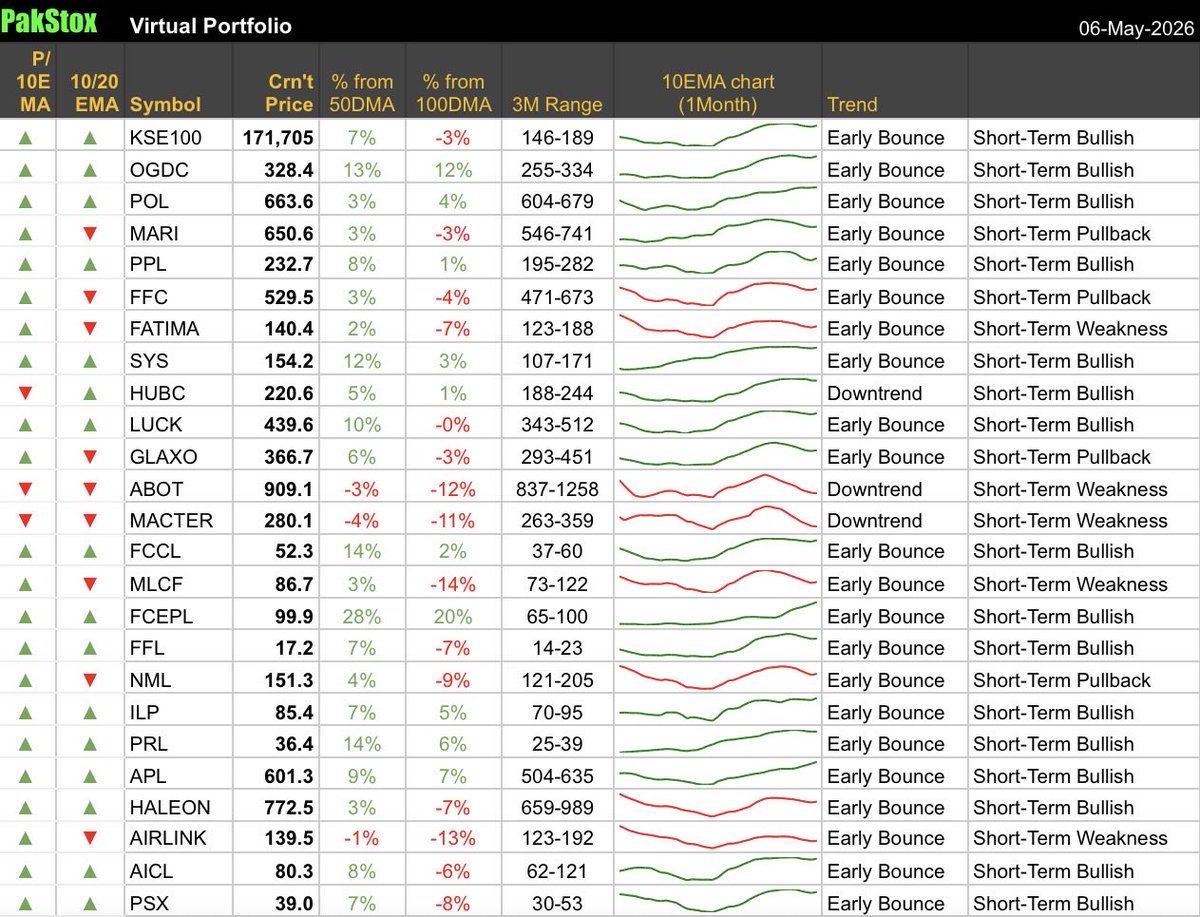The height and width of the screenshot is (917, 1200).
Task: Open the ABOT red sparkline chart
Action: pyautogui.click(x=718, y=488)
